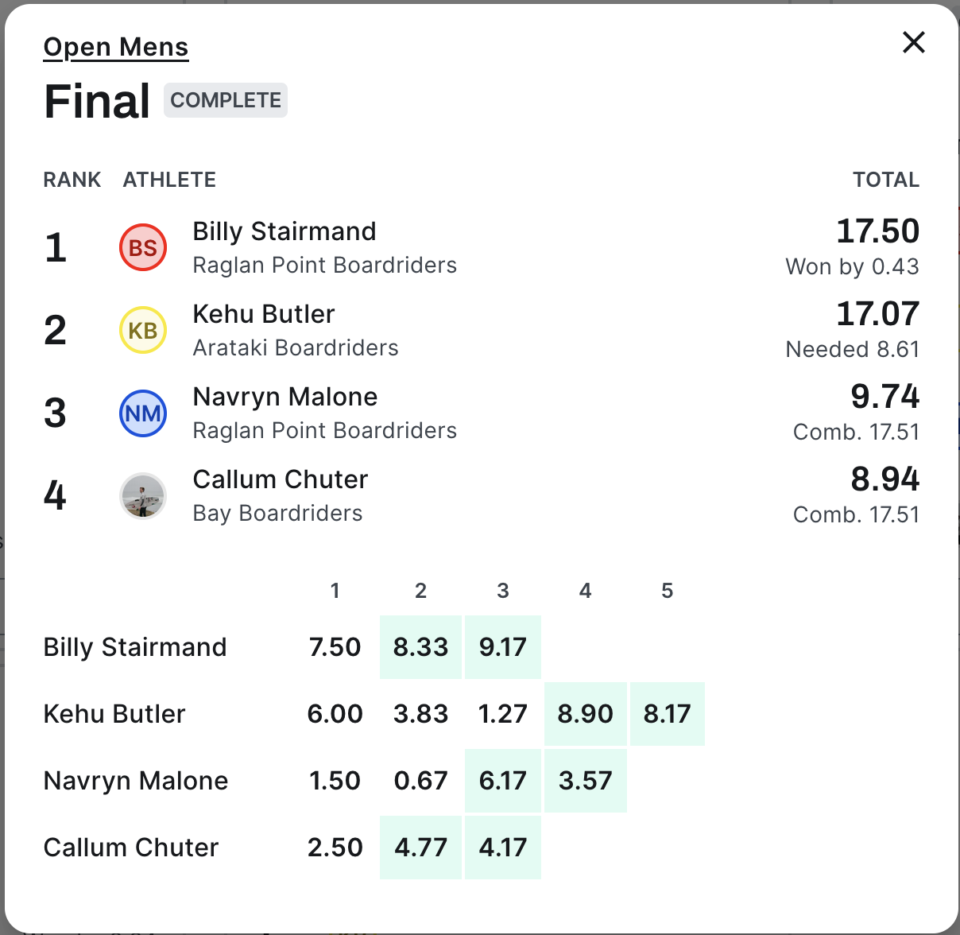Click Kehu Butler's 8.17 wave score

[667, 714]
